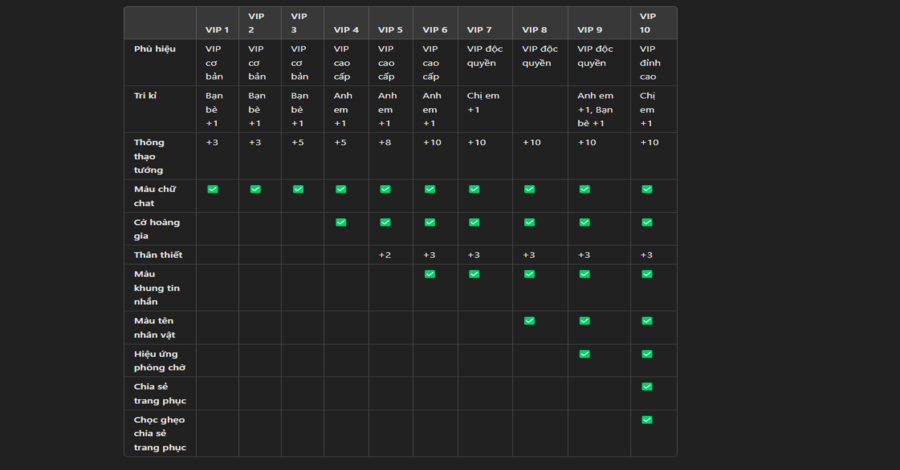Click the VIP 10 column header

(648, 23)
